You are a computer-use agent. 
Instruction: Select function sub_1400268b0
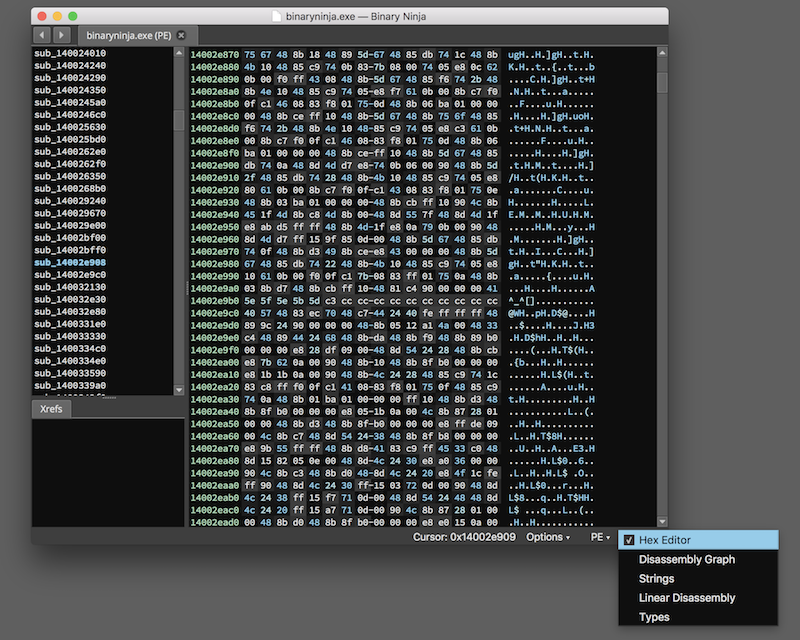[70, 188]
